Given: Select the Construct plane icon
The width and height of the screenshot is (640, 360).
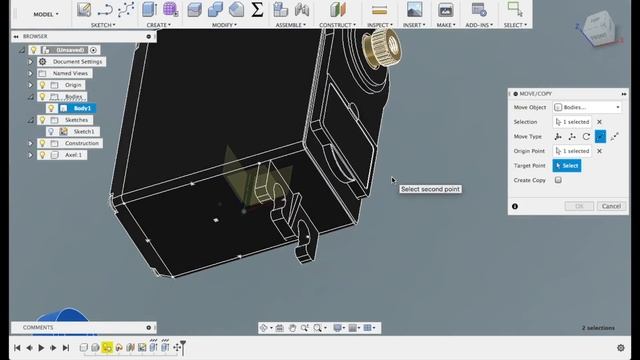Looking at the screenshot, I should click(x=338, y=10).
